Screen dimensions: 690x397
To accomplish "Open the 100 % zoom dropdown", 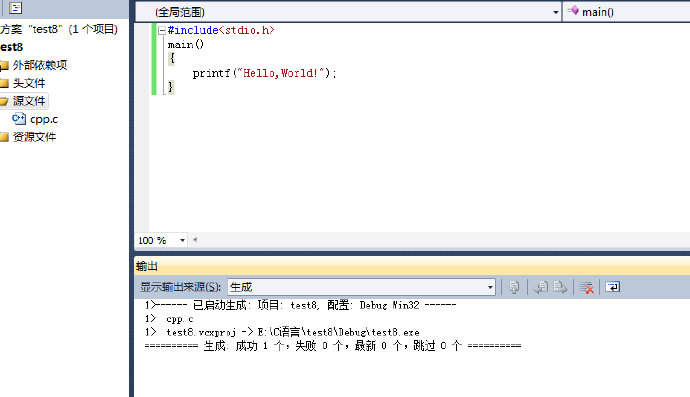I will [182, 240].
